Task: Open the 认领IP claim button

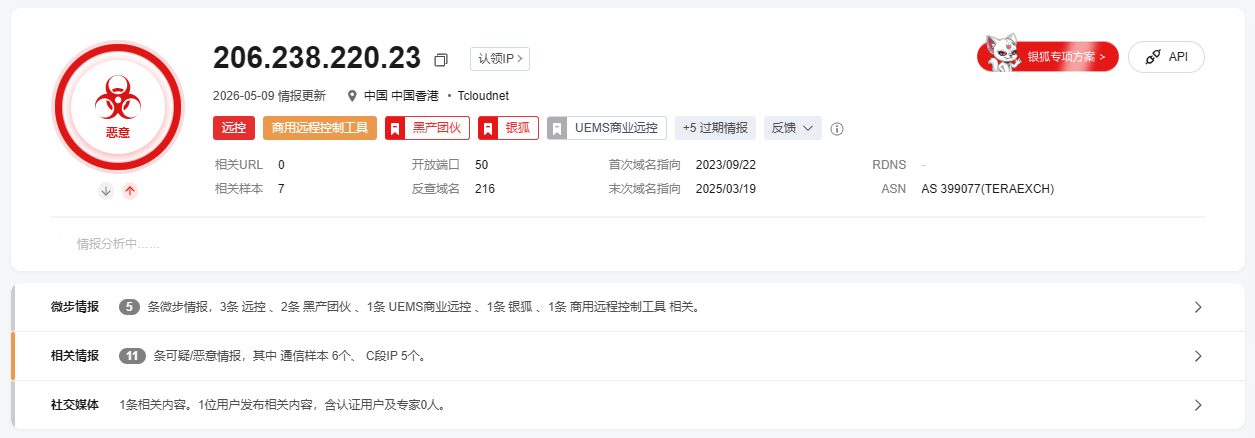Action: pos(500,59)
